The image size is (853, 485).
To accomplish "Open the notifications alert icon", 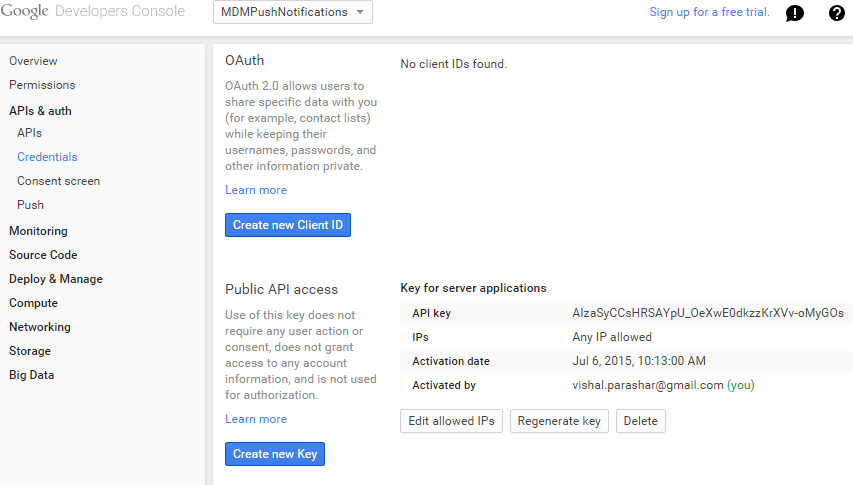I will click(795, 13).
